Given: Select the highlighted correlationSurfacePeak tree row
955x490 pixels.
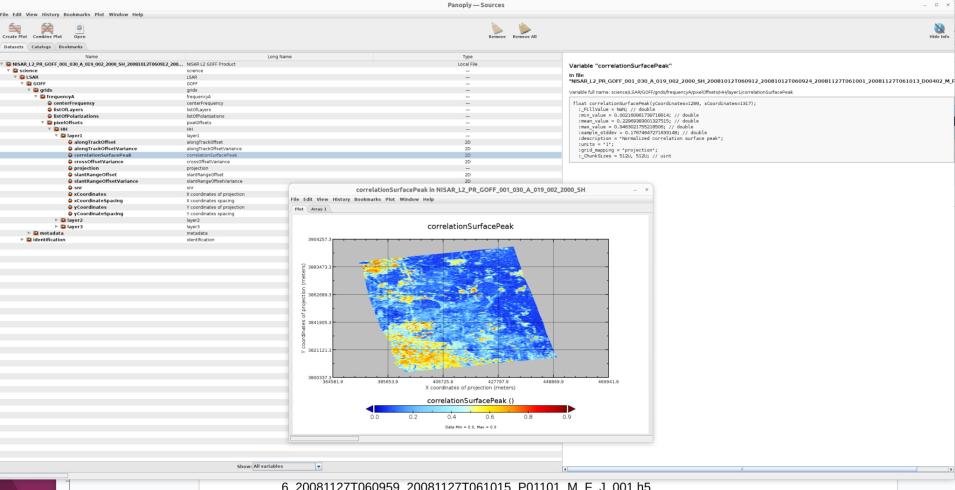Looking at the screenshot, I should click(x=280, y=155).
